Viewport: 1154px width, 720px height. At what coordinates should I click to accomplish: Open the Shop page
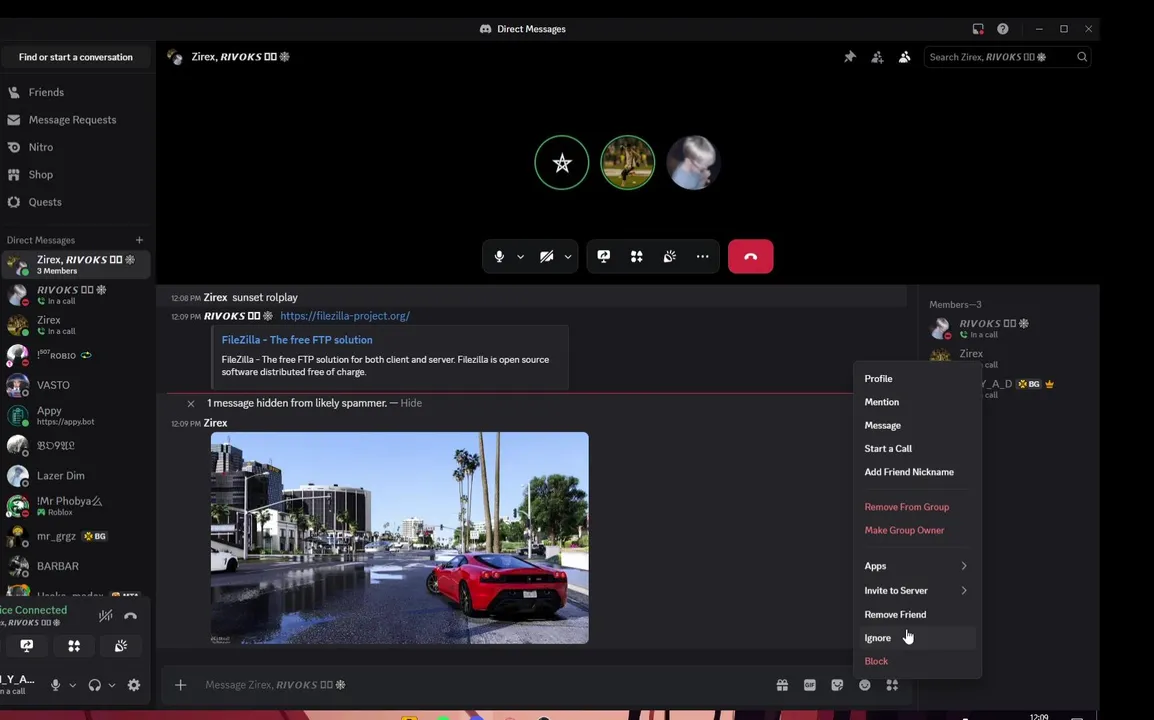[x=76, y=174]
